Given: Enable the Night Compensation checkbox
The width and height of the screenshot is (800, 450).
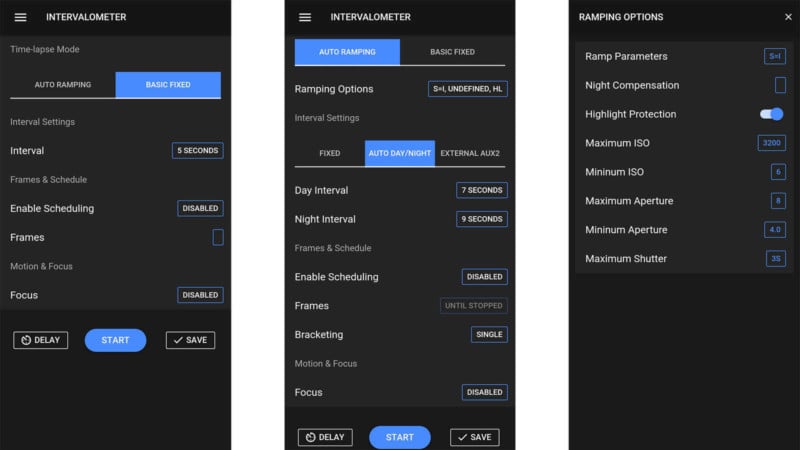Looking at the screenshot, I should [x=780, y=86].
